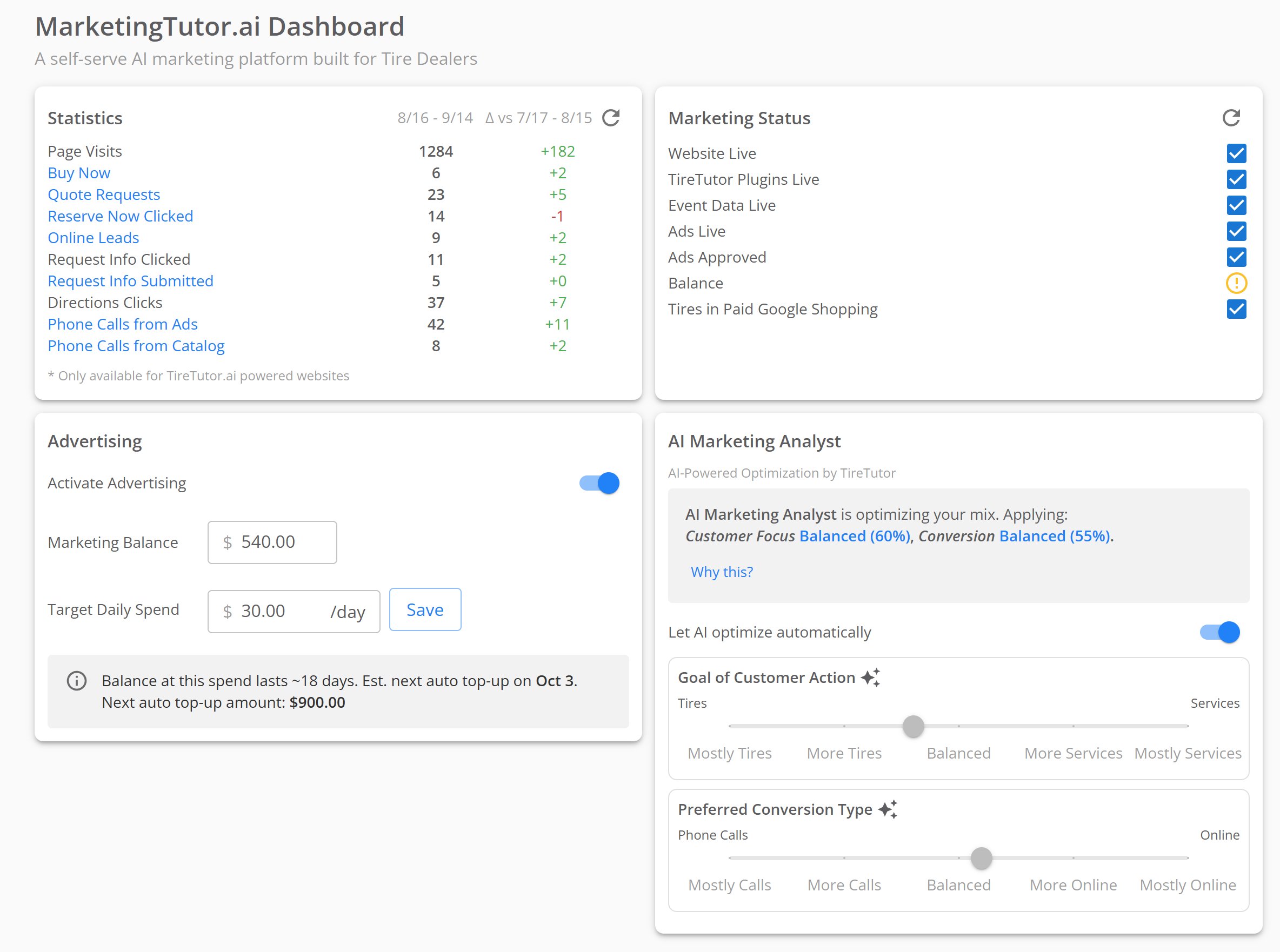
Task: Select Mostly Online label
Action: pos(1188,885)
